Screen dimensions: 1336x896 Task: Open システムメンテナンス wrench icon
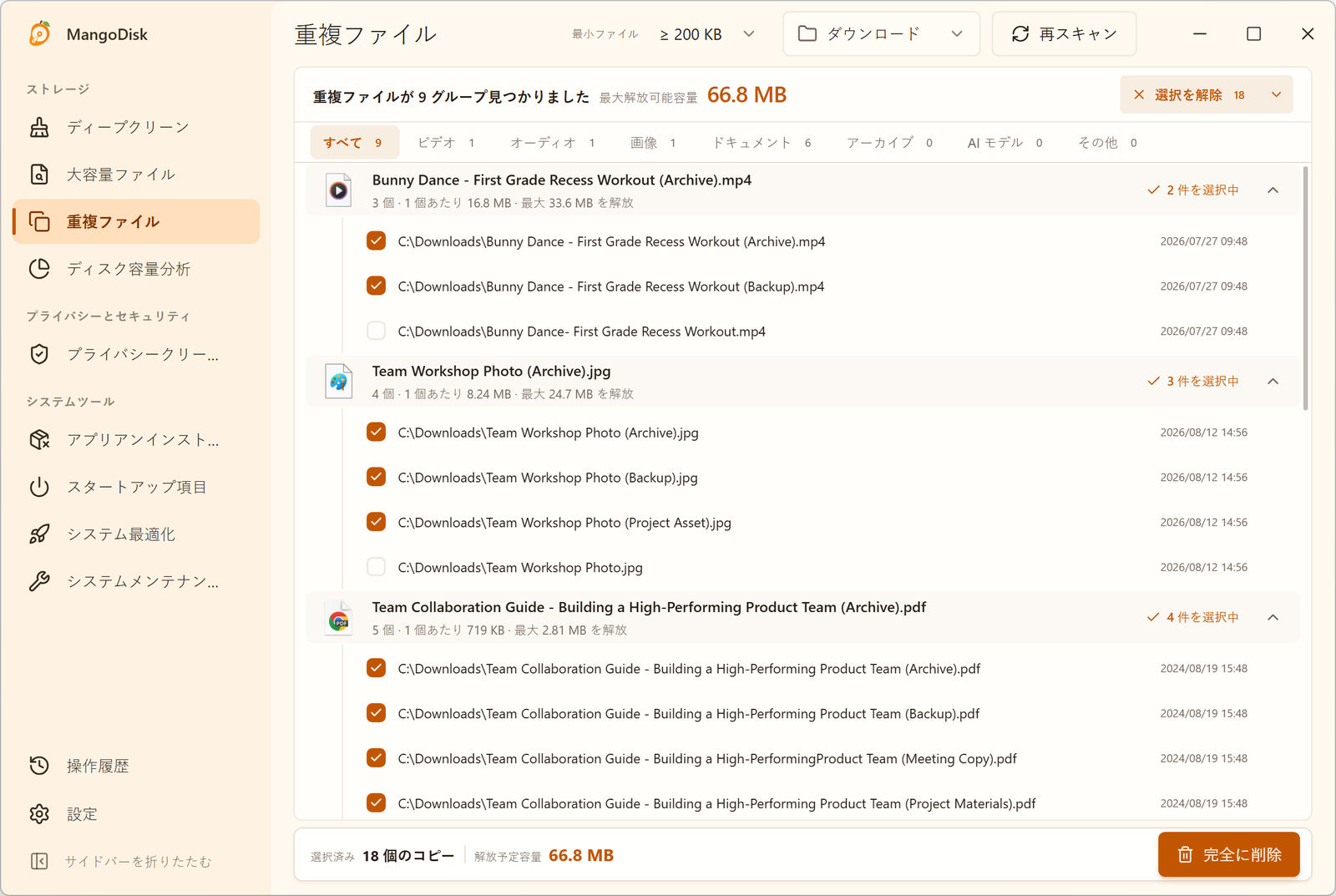tap(39, 581)
